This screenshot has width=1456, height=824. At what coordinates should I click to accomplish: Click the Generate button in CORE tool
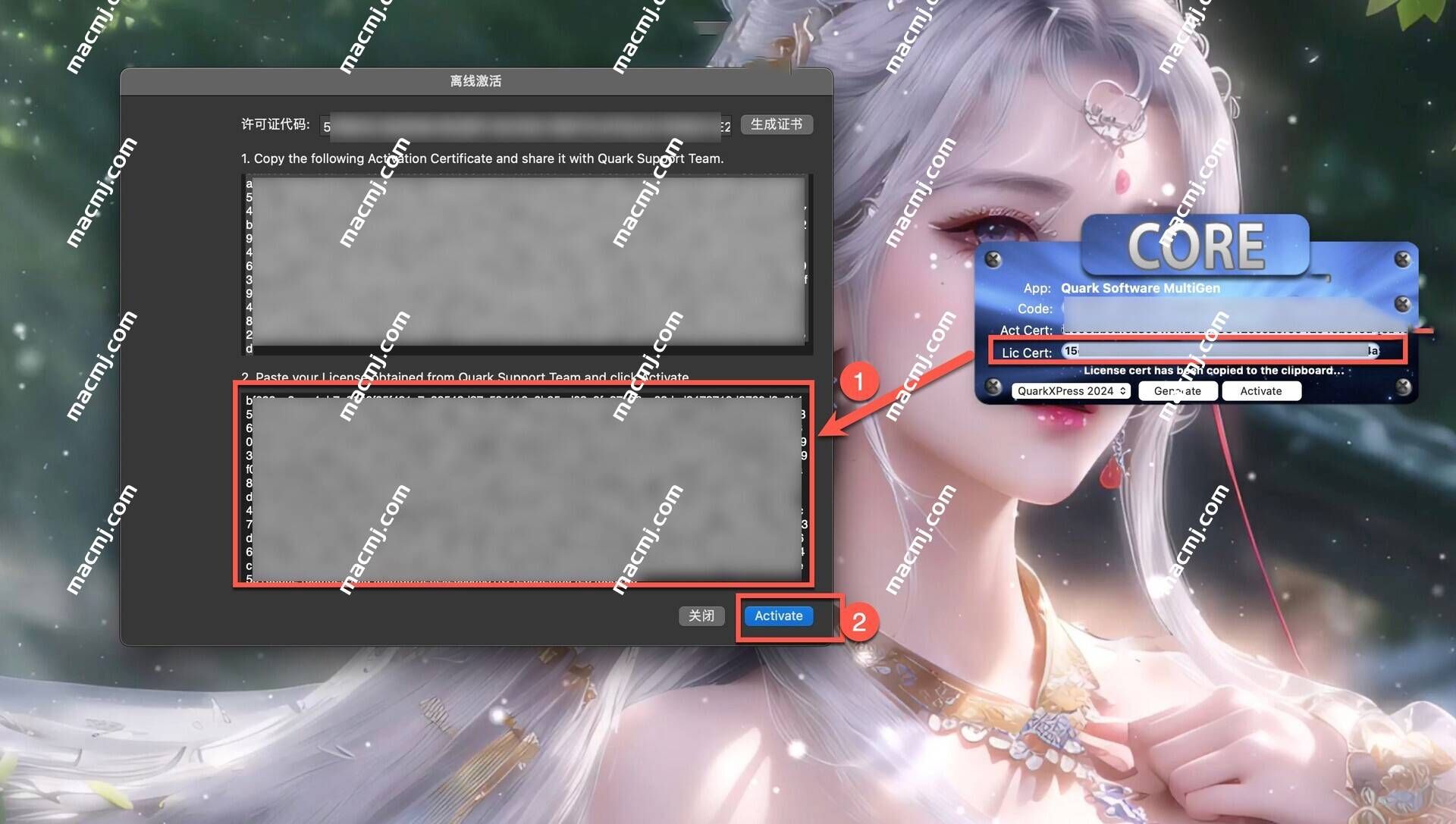click(1177, 391)
